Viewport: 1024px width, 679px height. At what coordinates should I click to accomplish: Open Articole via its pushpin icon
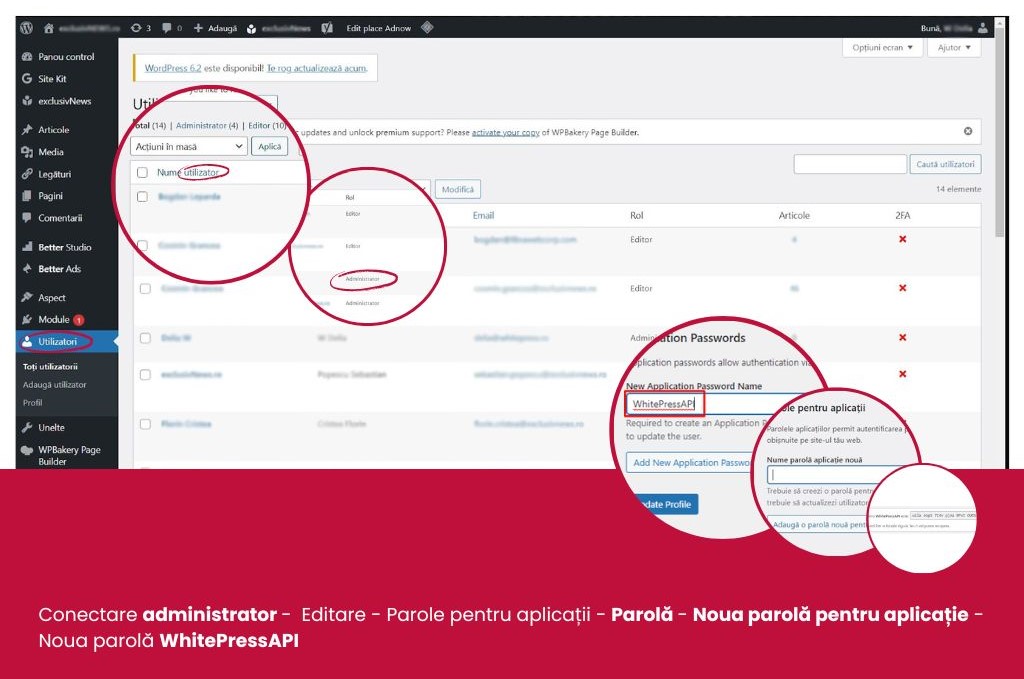(27, 129)
